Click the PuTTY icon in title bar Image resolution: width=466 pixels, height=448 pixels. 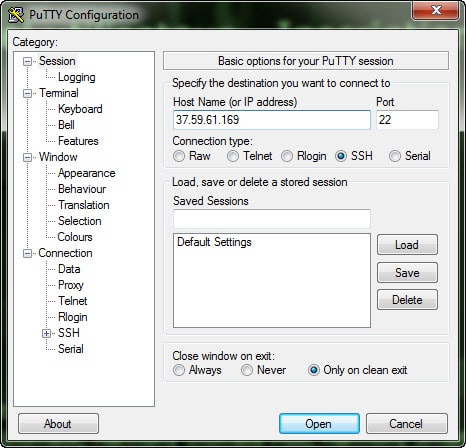[16, 15]
